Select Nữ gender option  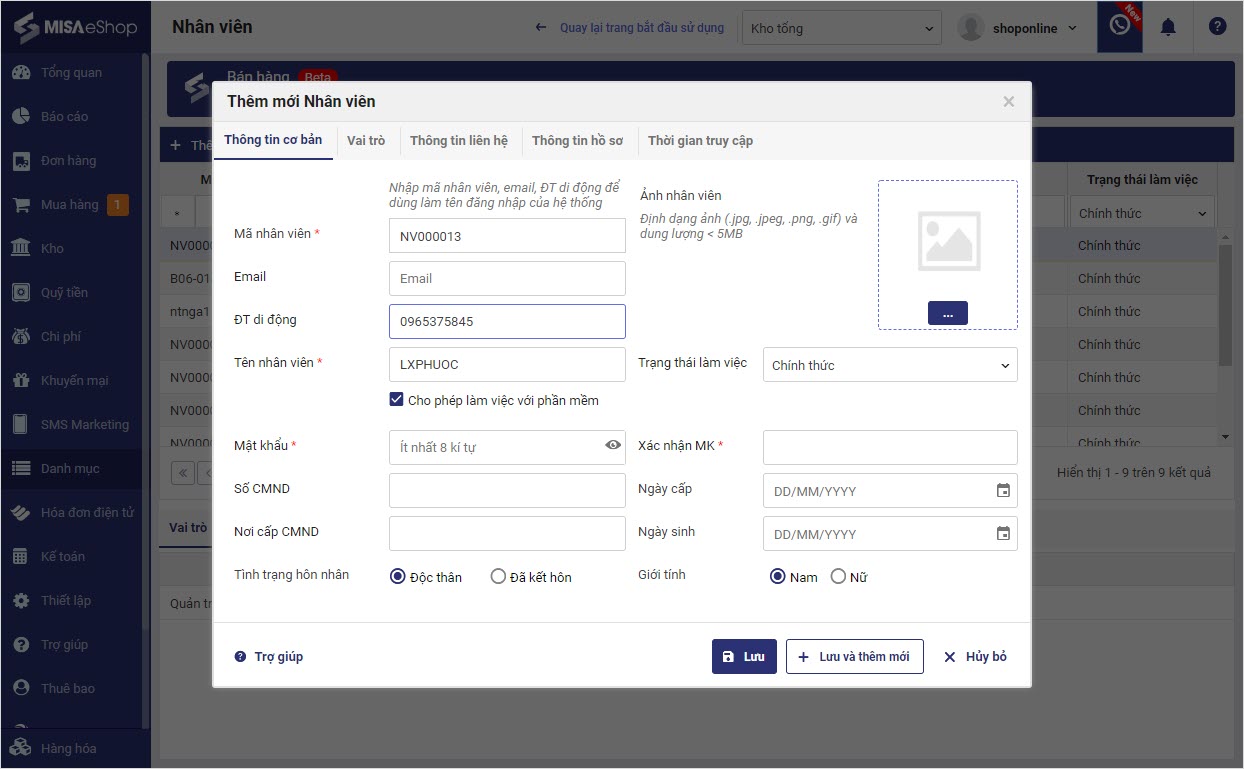click(x=838, y=576)
